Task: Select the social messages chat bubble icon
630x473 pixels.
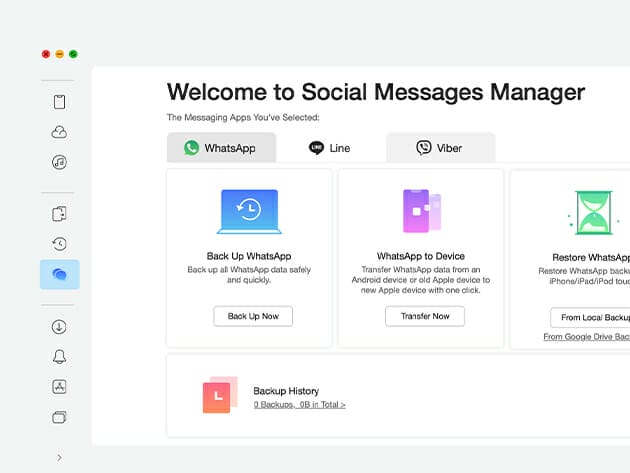Action: (x=59, y=274)
